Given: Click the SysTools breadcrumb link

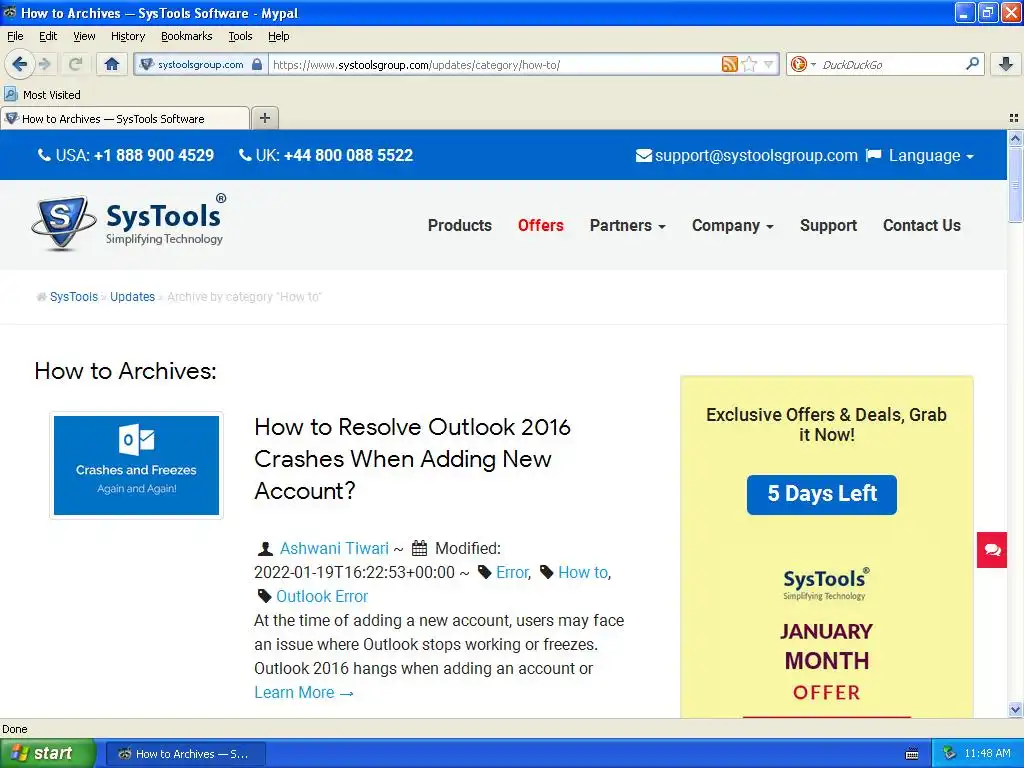Looking at the screenshot, I should tap(74, 296).
